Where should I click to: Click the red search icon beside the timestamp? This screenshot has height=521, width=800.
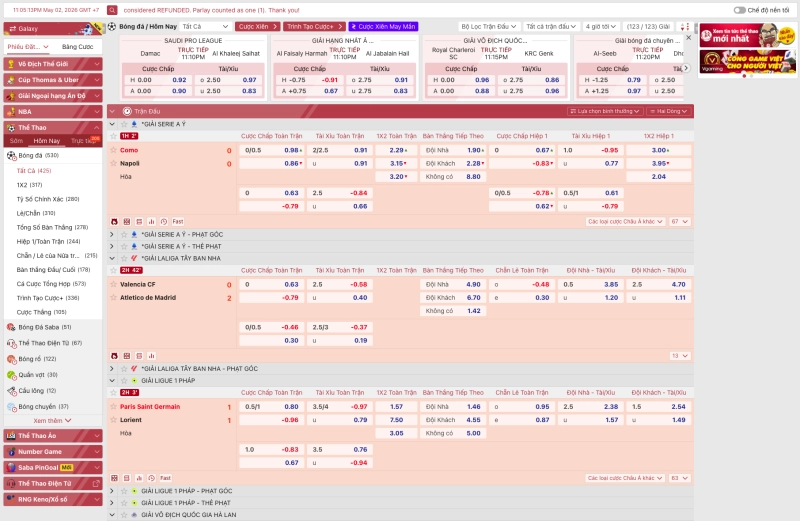(x=112, y=10)
